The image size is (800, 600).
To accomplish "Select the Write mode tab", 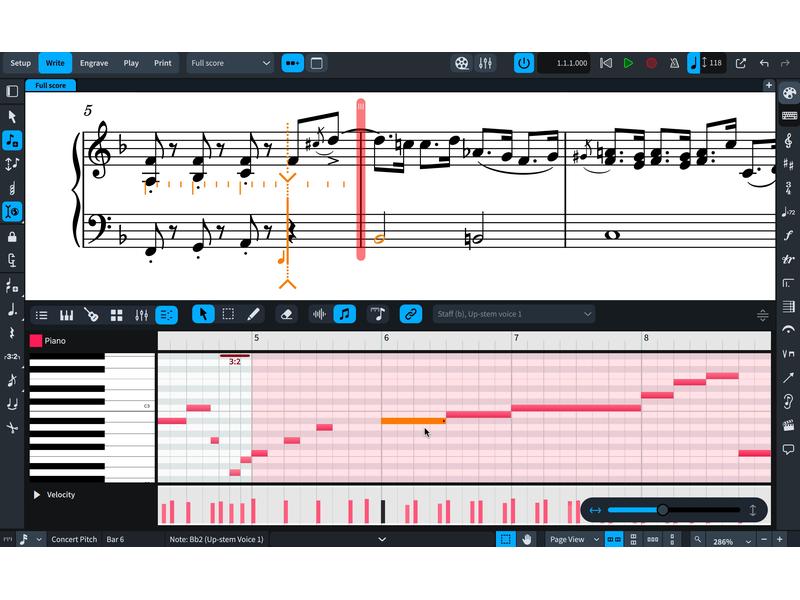I will (x=55, y=63).
